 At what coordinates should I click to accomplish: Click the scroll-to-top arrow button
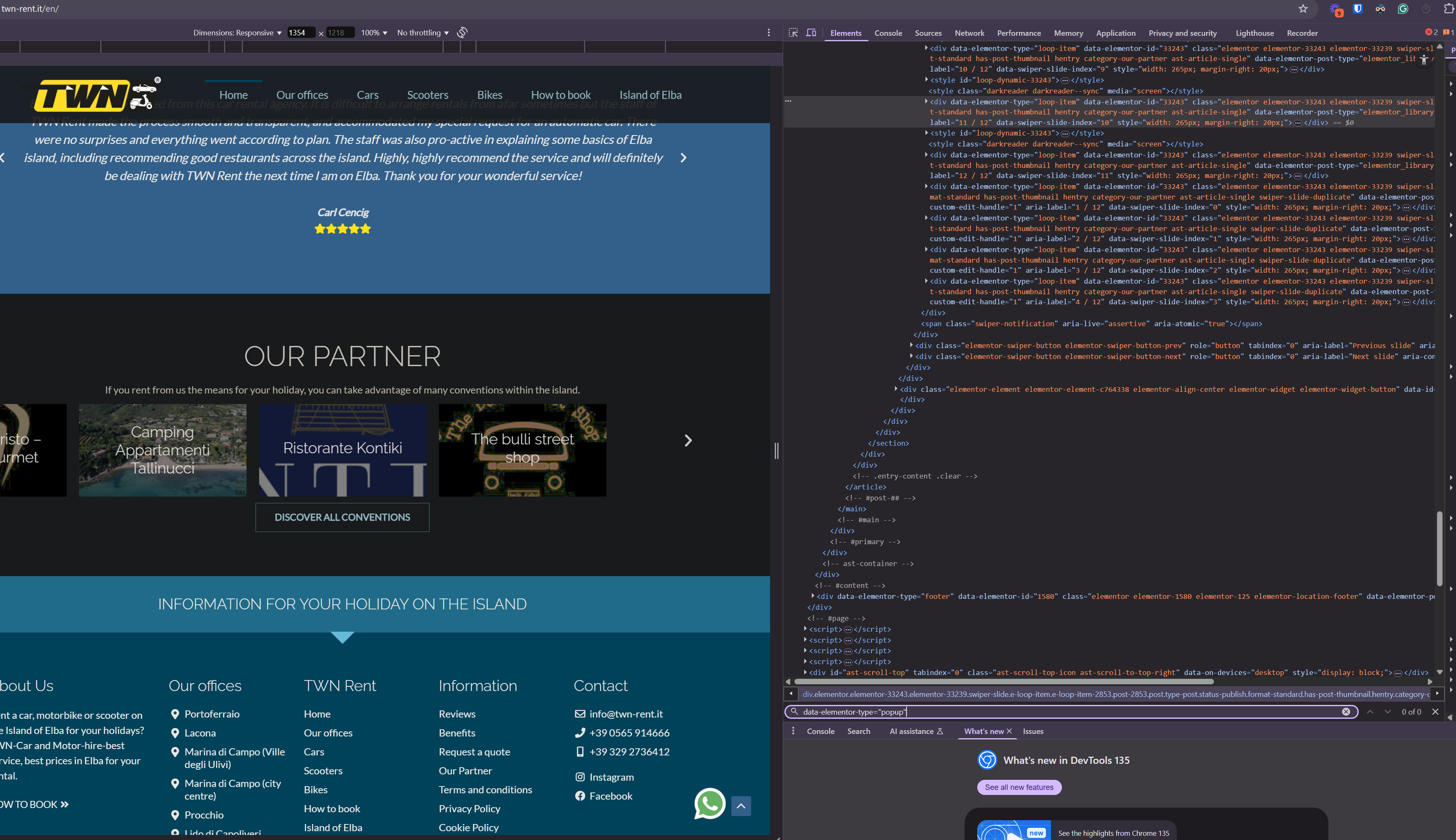[x=741, y=805]
